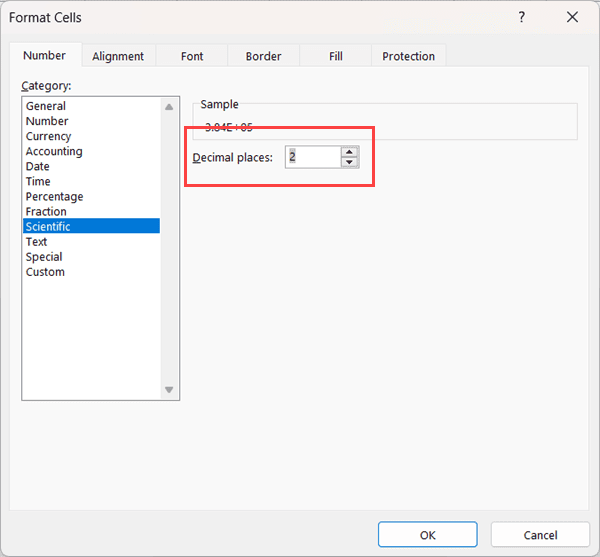Go to the Border tab
The height and width of the screenshot is (557, 600).
[x=264, y=57]
